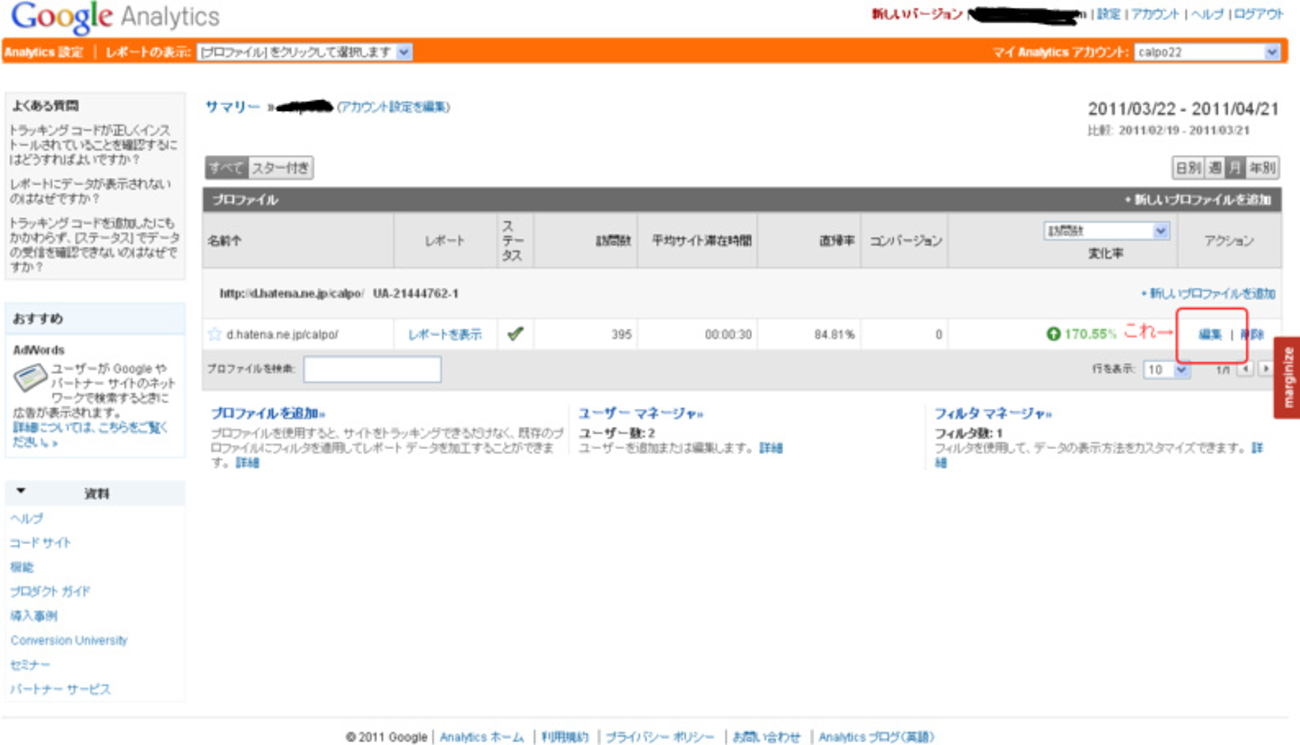Click プライバシー ポリシー in the footer
Screen dimensions: 1300x745
click(x=660, y=737)
